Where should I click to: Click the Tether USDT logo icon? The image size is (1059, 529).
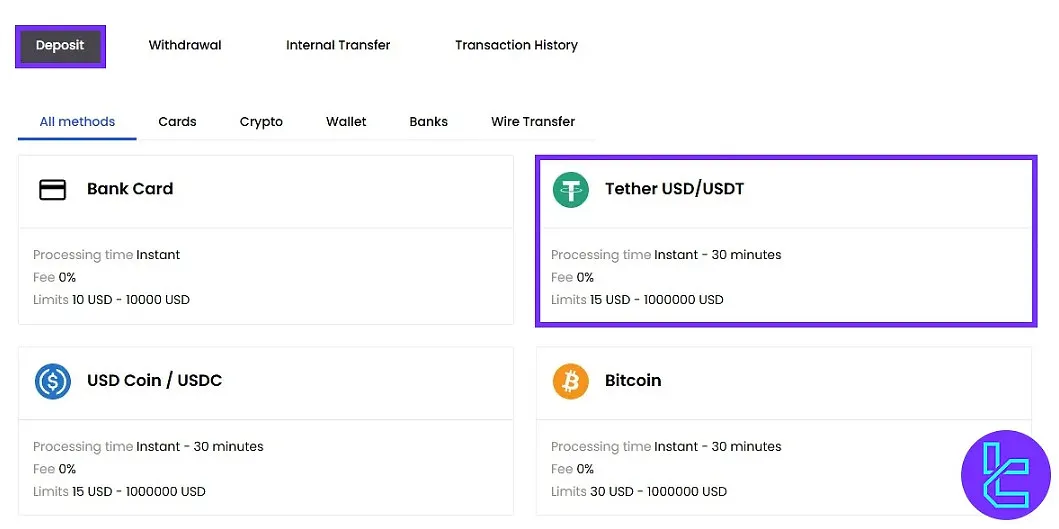(x=571, y=189)
